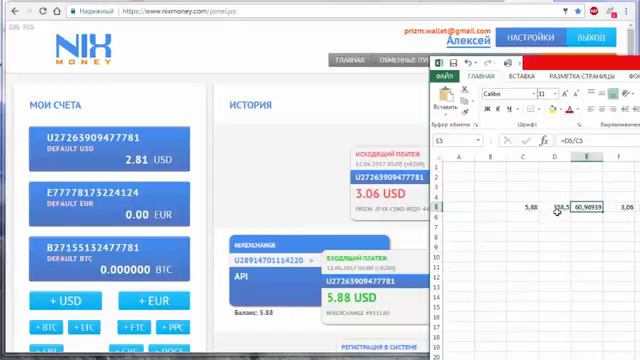The width and height of the screenshot is (640, 360).
Task: Open the ФАЙЛ tab in Excel
Action: 444,76
